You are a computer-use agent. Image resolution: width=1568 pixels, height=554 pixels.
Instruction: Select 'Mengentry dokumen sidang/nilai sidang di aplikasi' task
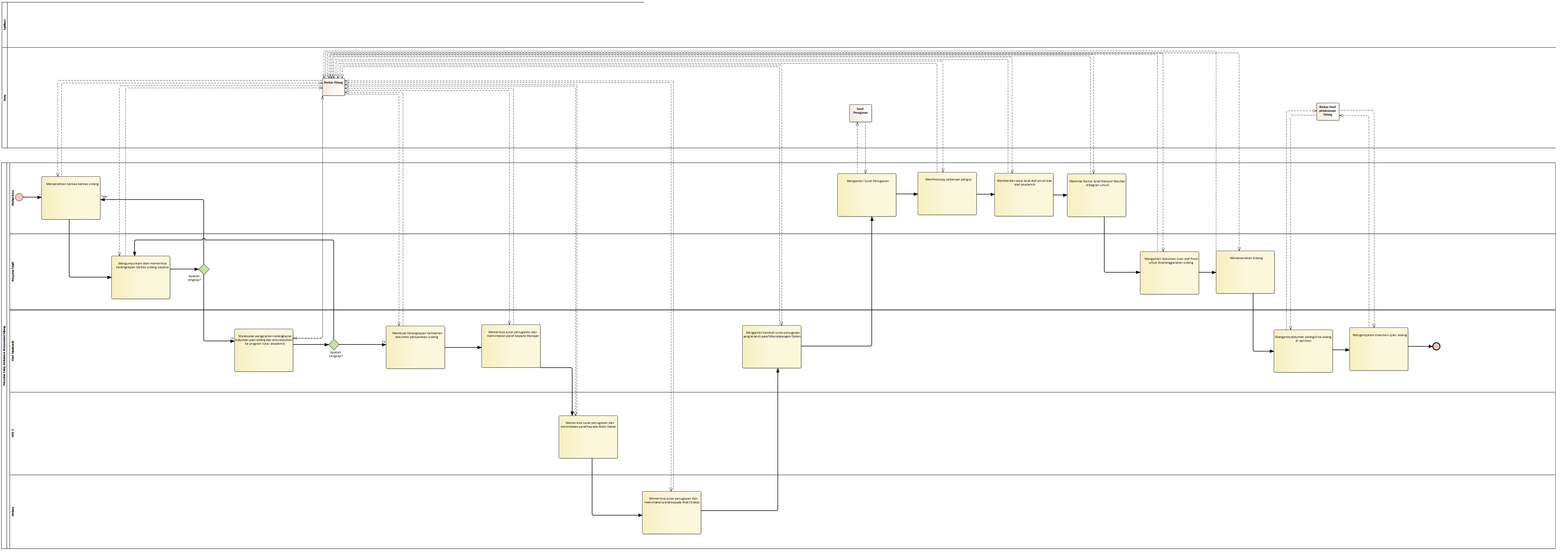1303,351
